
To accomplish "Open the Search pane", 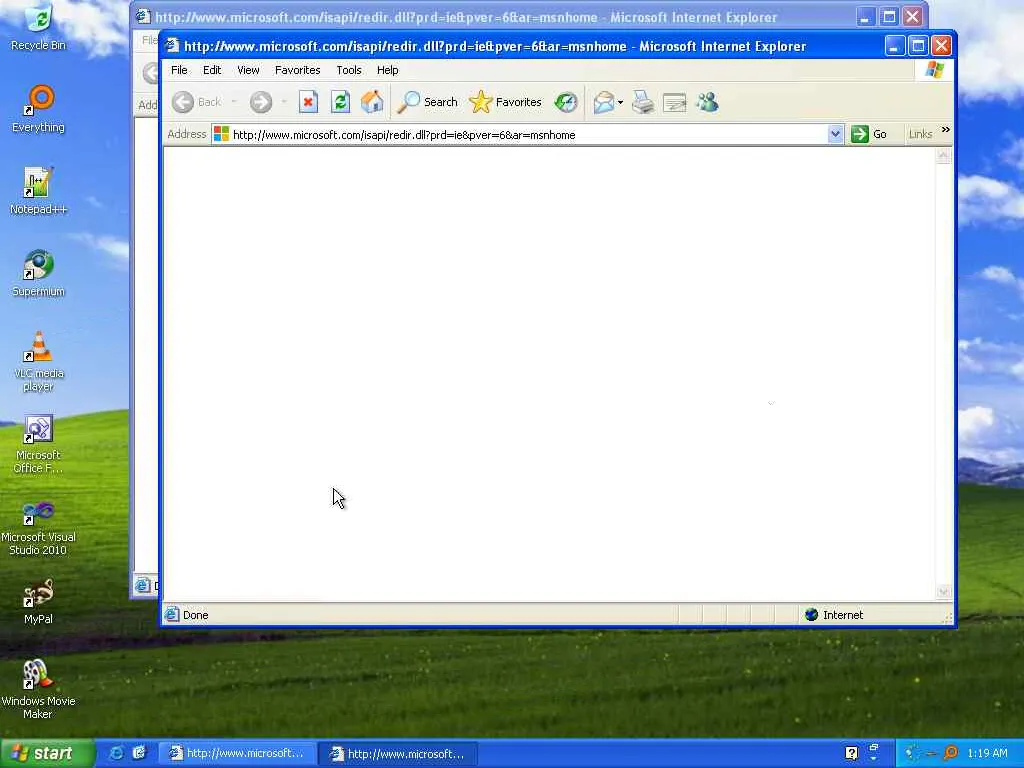I will click(x=428, y=102).
